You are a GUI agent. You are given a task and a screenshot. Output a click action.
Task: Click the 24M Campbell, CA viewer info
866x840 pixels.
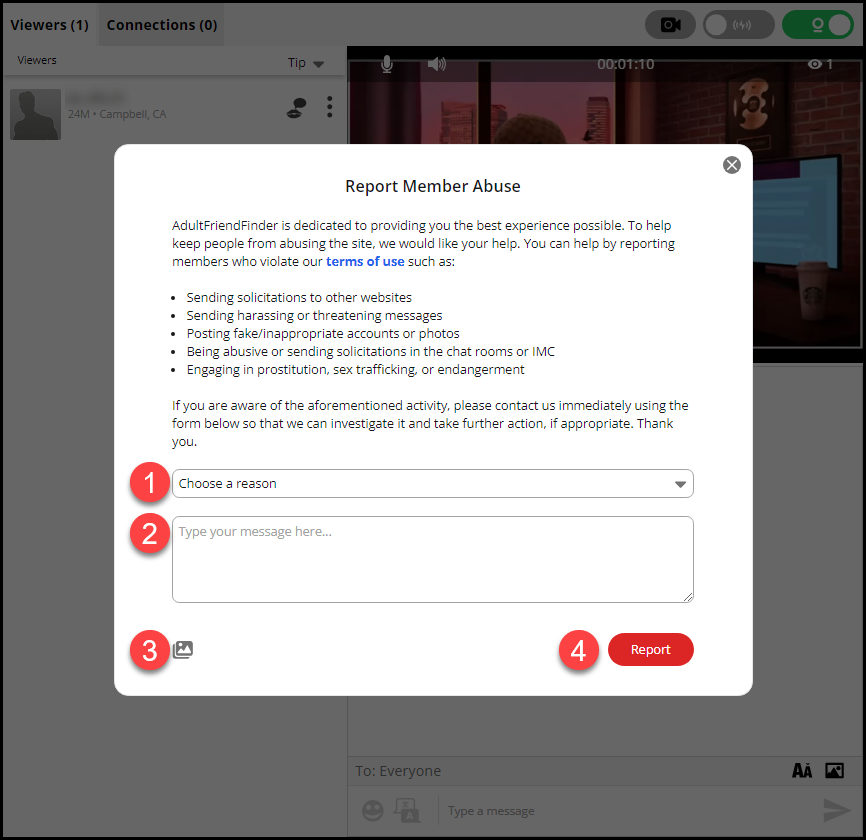(117, 114)
